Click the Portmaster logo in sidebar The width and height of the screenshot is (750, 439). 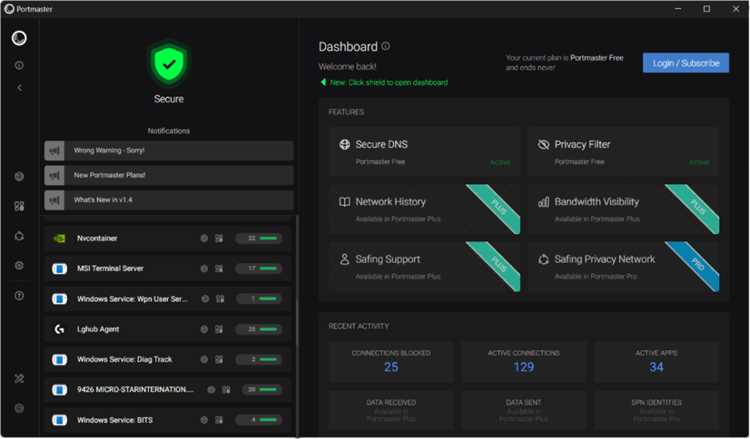point(19,38)
